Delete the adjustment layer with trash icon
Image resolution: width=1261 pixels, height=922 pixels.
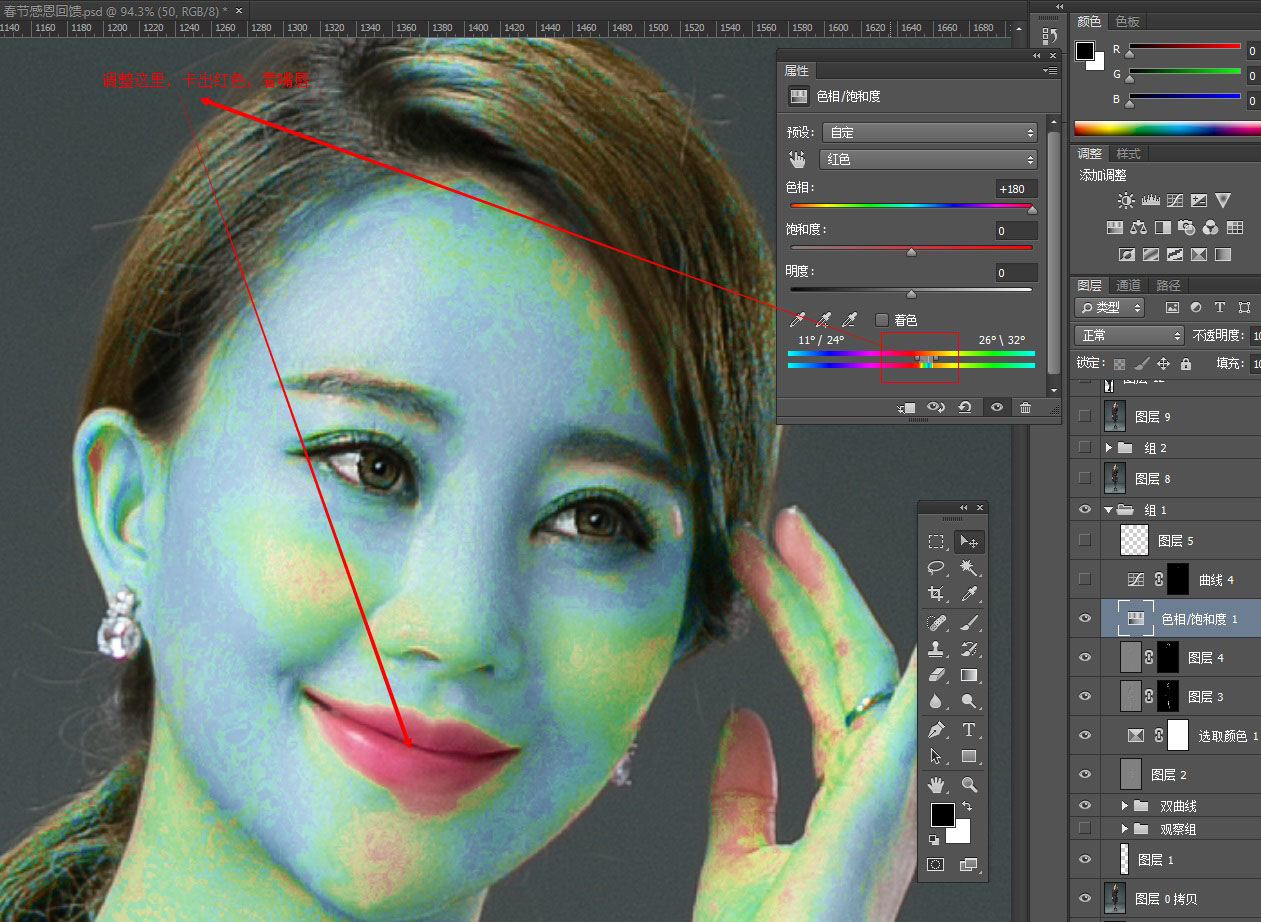click(x=1025, y=408)
